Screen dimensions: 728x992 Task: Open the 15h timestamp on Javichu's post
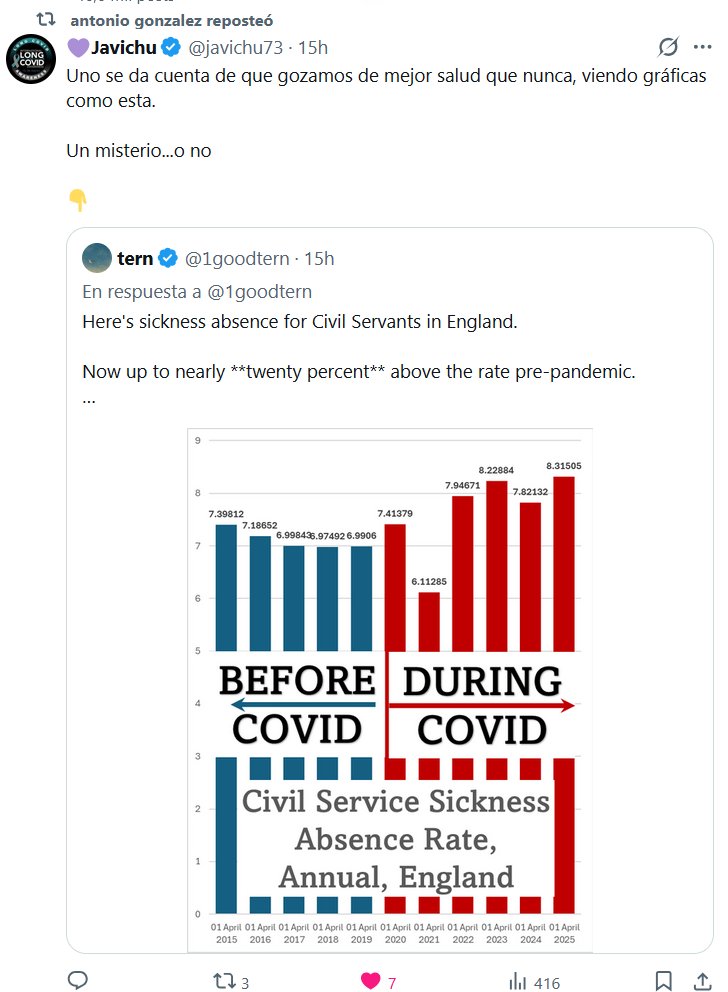click(x=313, y=47)
